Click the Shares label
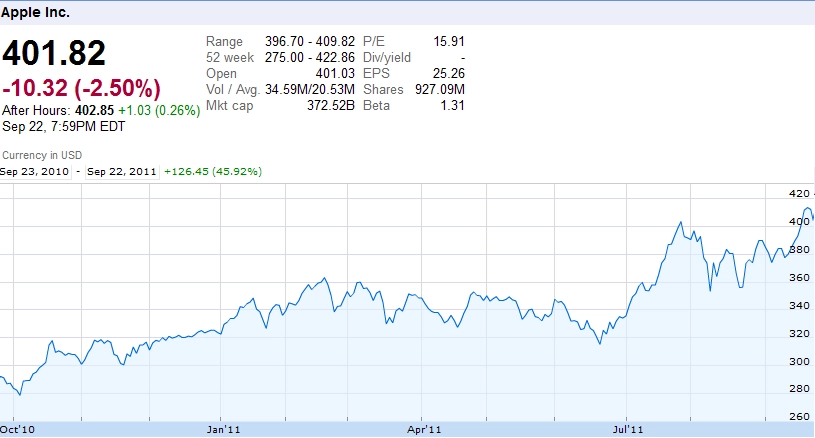 click(x=383, y=89)
